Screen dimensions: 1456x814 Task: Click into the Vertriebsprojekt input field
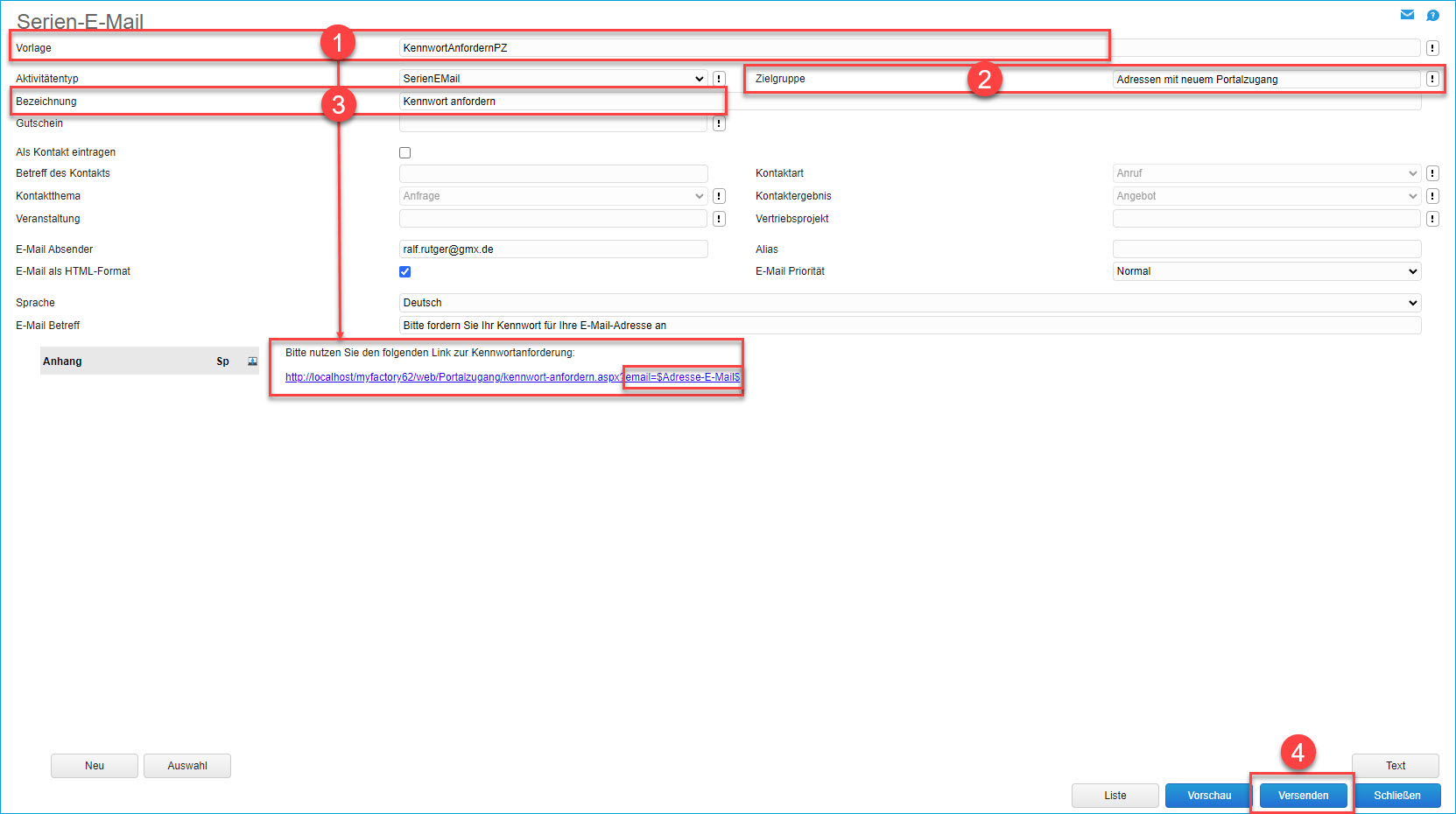pos(1267,219)
